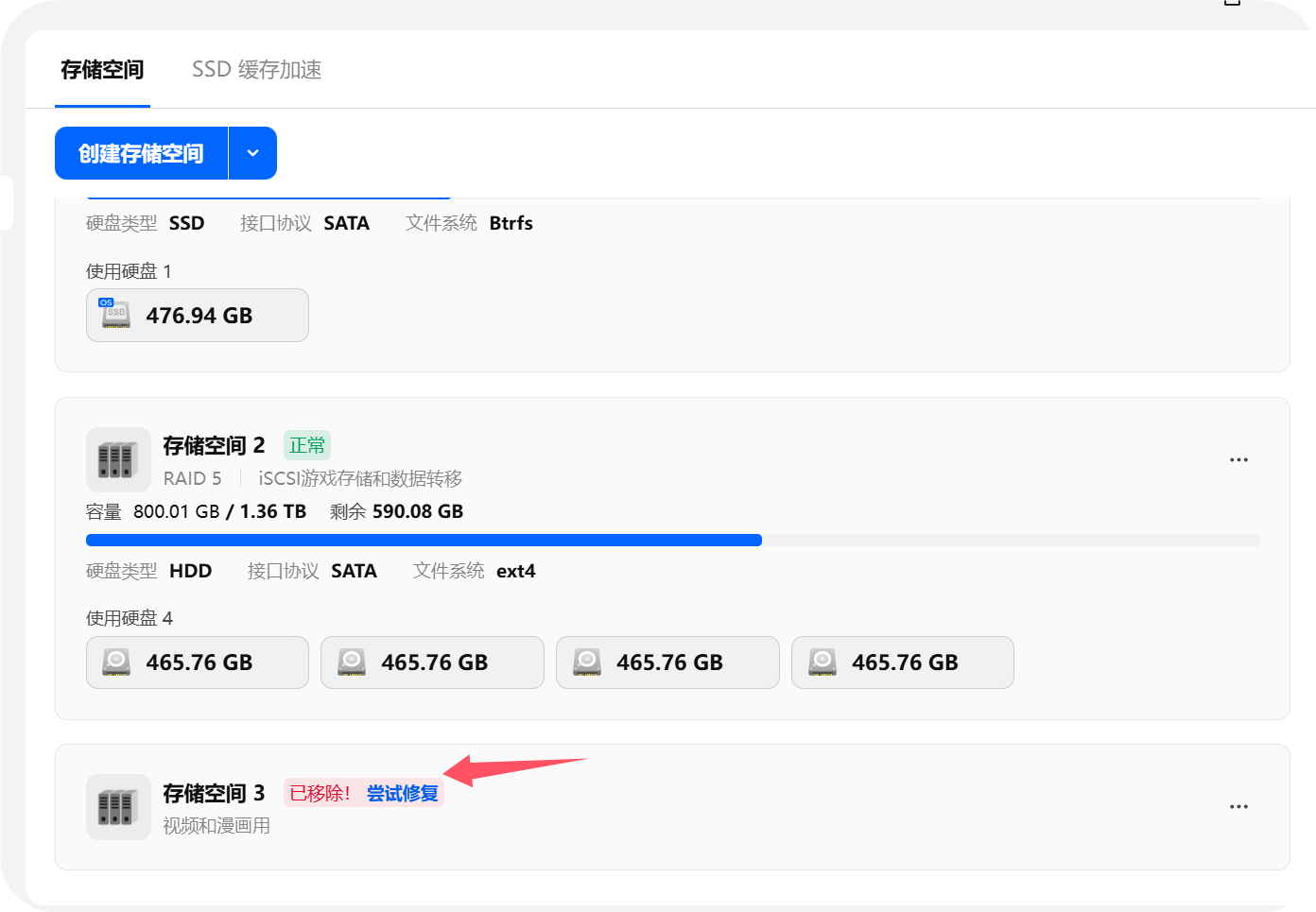Select the 476.94 GB SSD disk card
Screen dimensions: 1316x912
click(x=198, y=316)
